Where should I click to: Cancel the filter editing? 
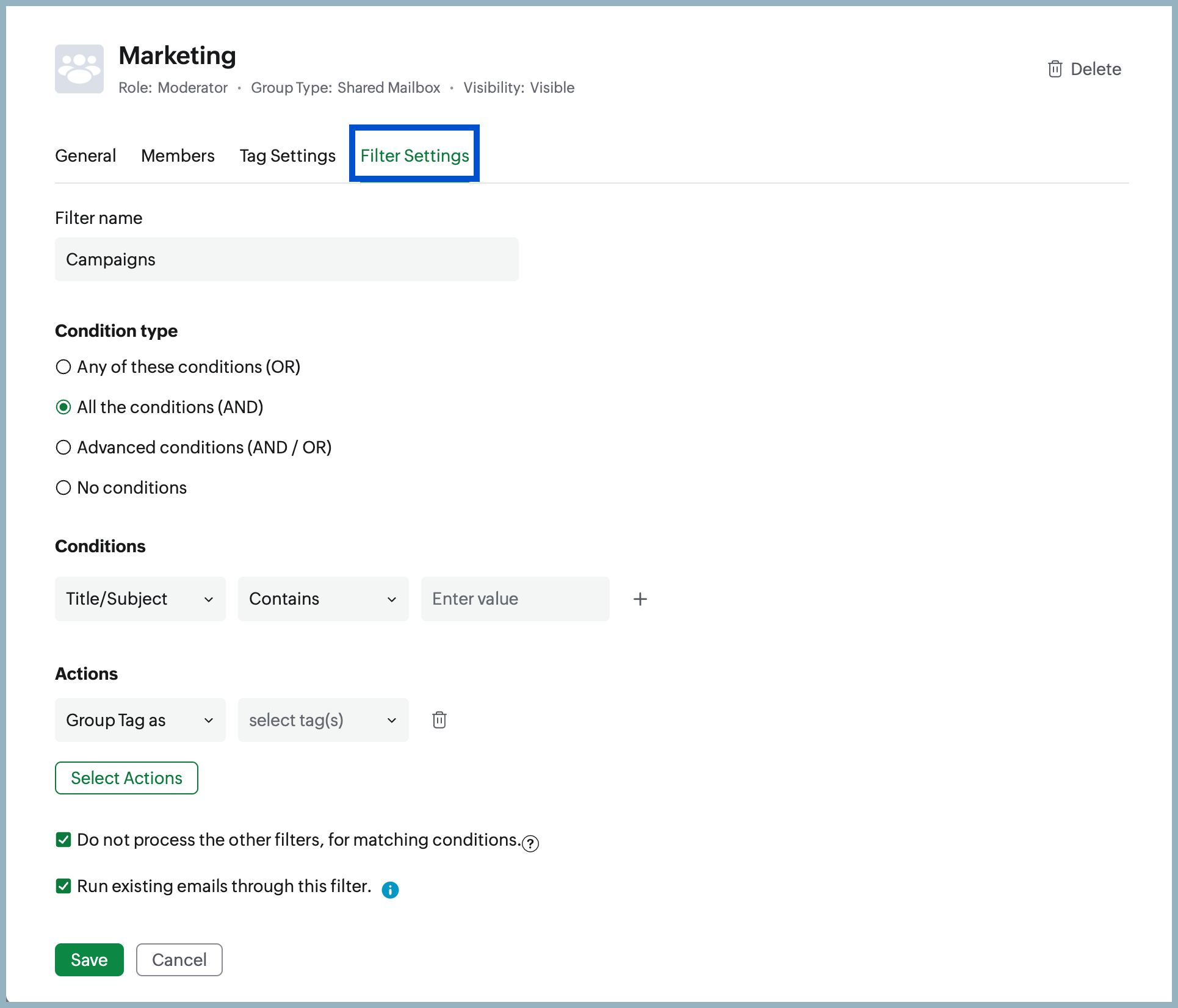click(179, 960)
